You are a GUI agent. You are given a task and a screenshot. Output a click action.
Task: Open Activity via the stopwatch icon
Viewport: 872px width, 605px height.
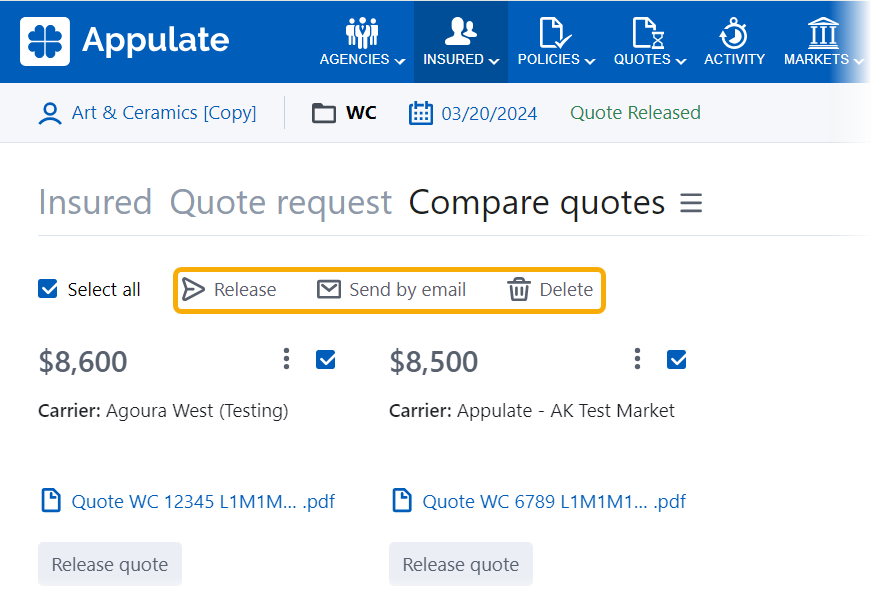(x=734, y=33)
